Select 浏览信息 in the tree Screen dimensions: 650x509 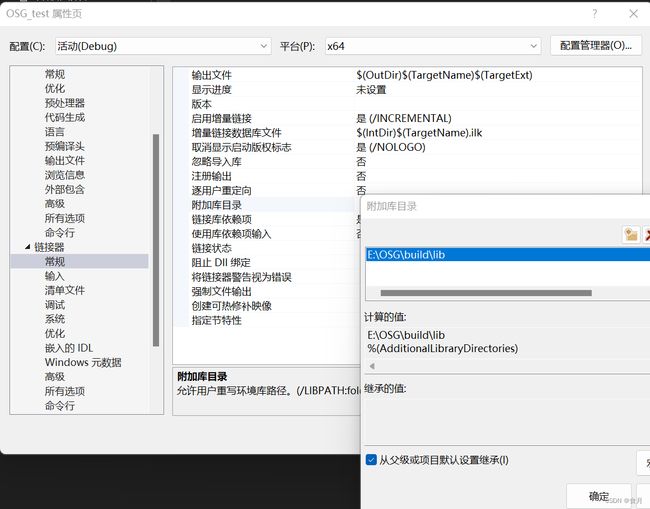[65, 175]
